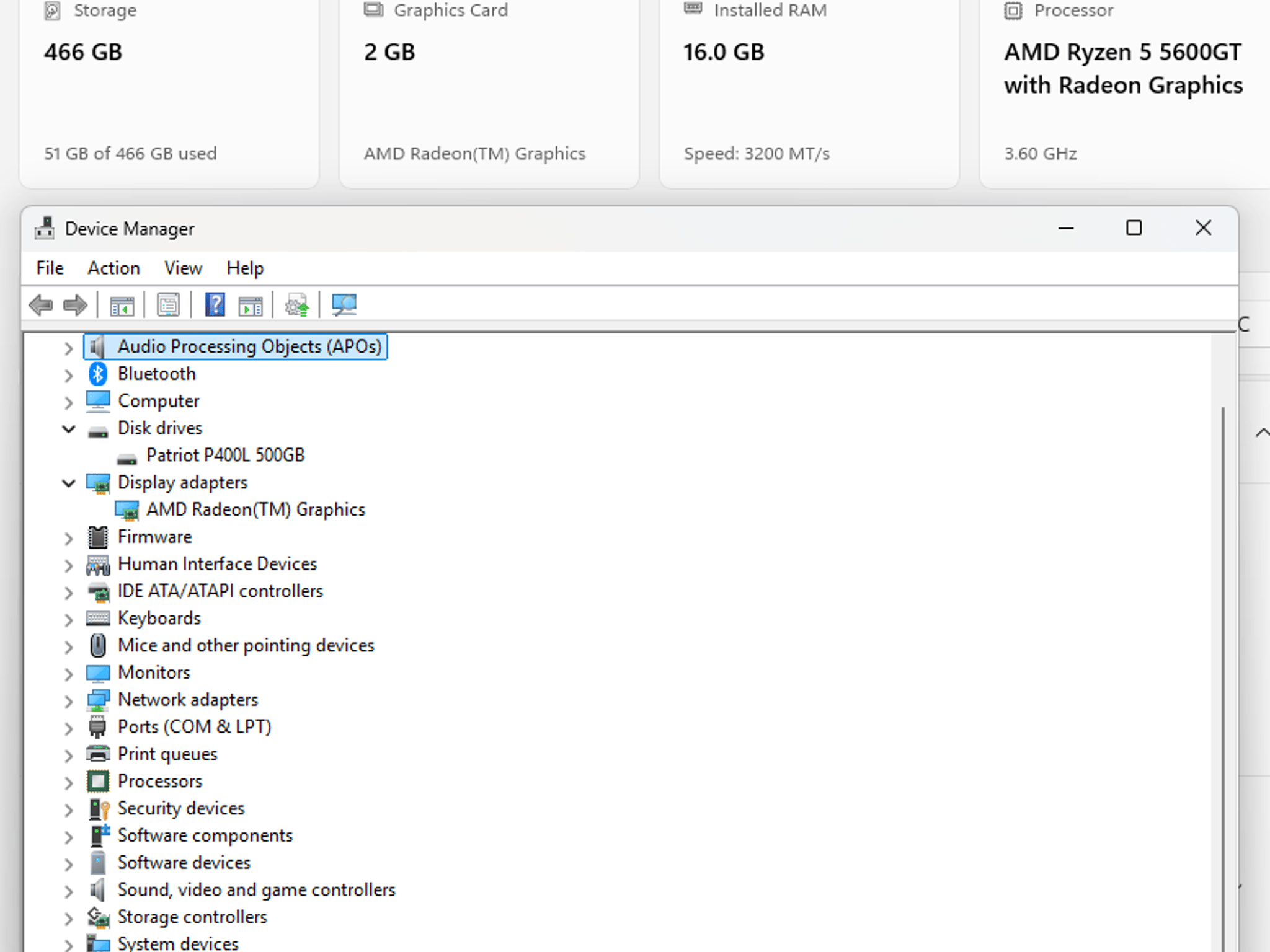Click the Show/Hide Console Tree icon
The image size is (1270, 952).
tap(122, 305)
